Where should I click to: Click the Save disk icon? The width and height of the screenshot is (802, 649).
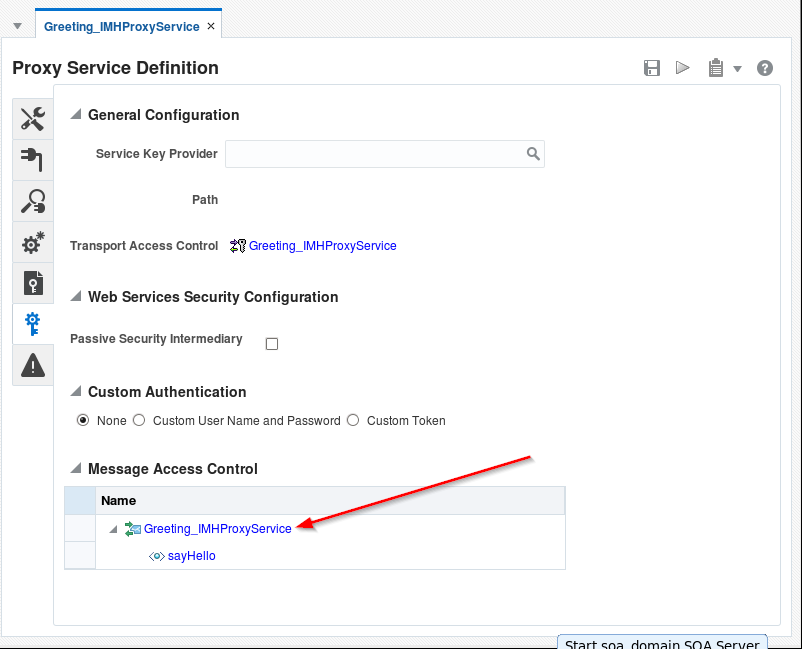click(x=652, y=68)
